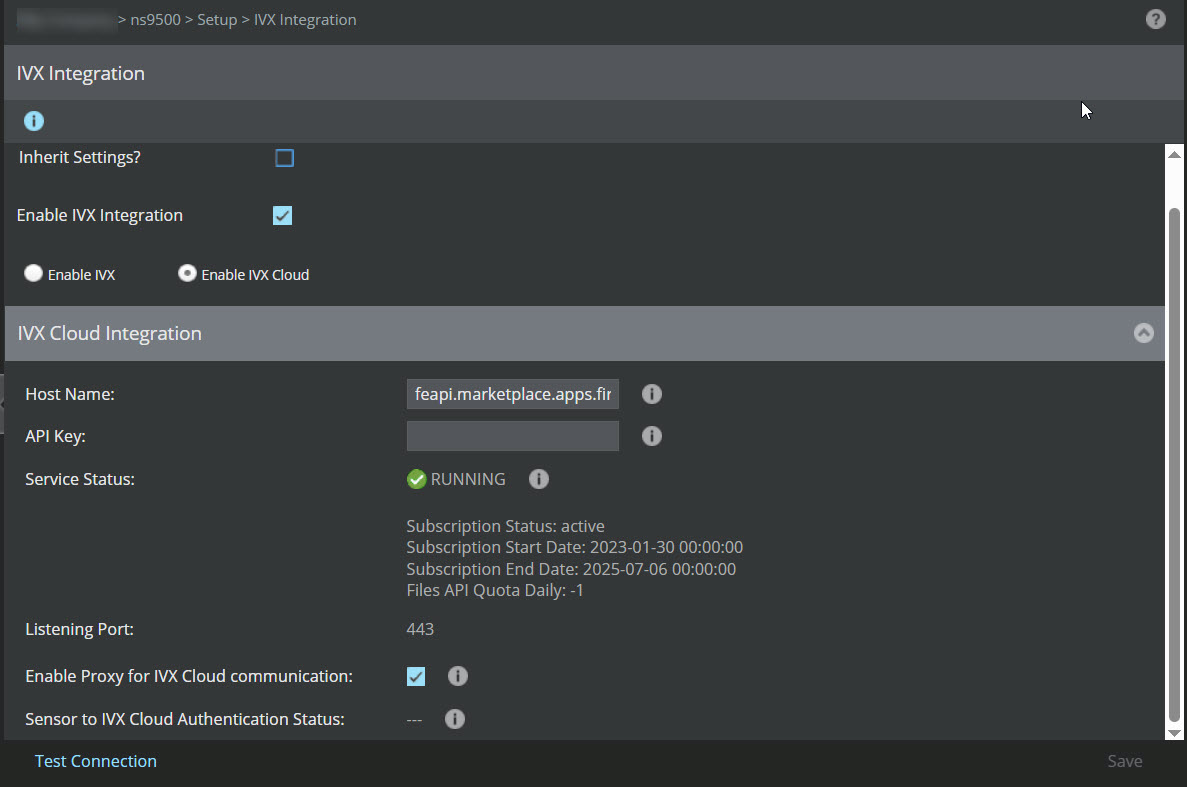Image resolution: width=1187 pixels, height=787 pixels.
Task: Click the scrollbar up arrow
Action: pos(1174,154)
